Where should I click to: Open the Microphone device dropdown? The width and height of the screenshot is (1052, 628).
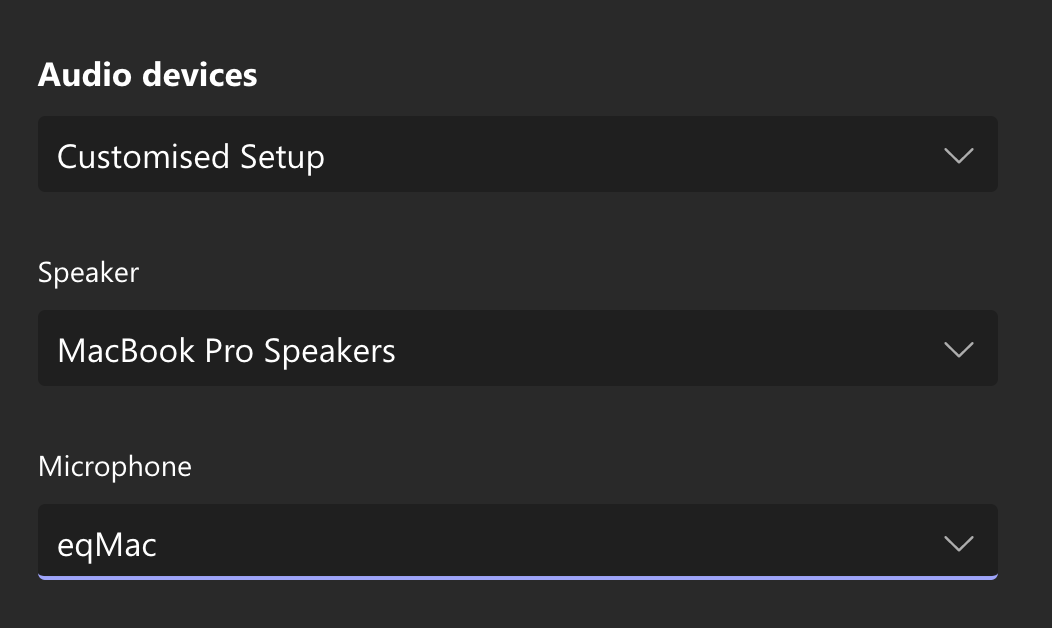click(x=517, y=543)
